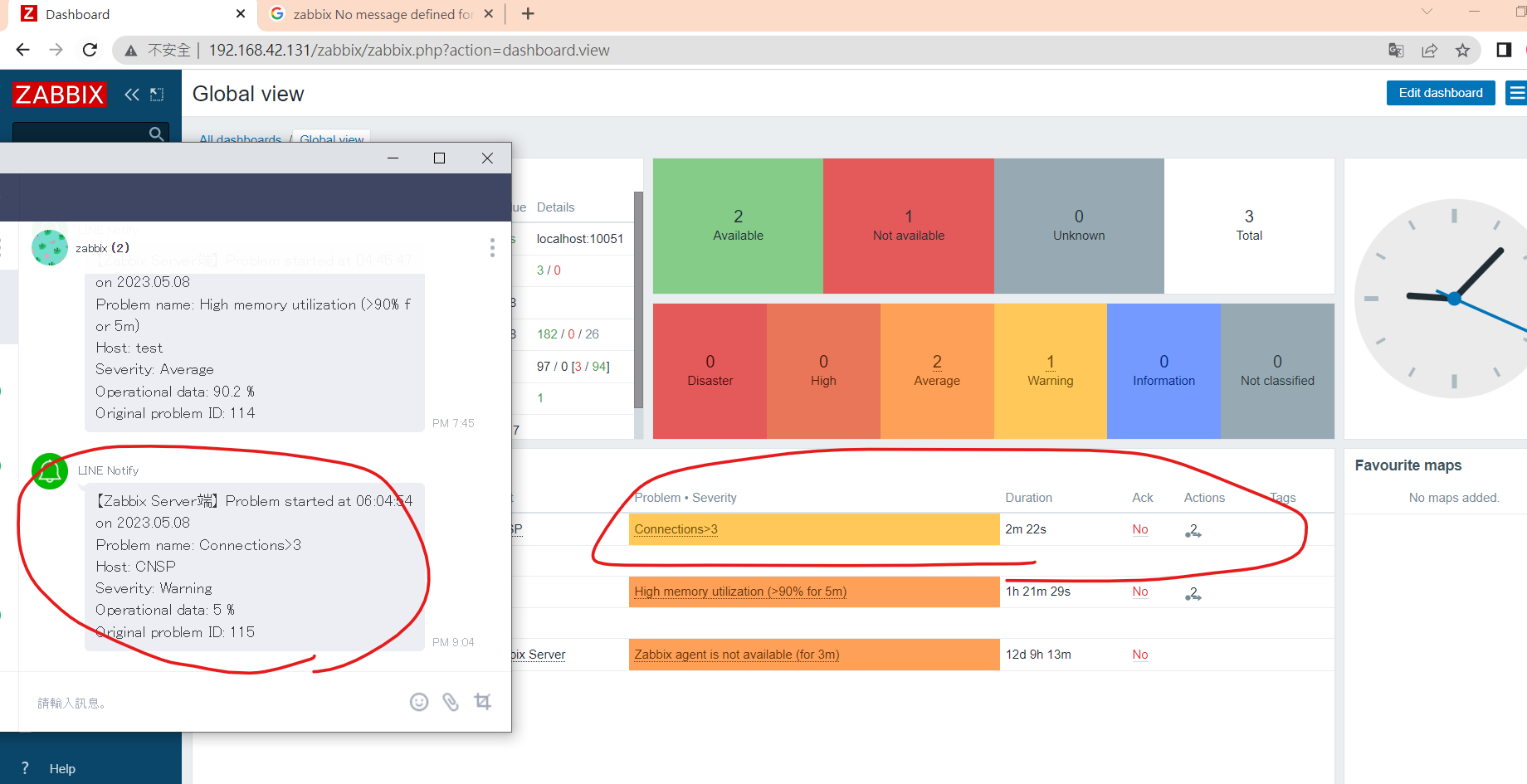This screenshot has width=1527, height=784.
Task: Click the Not classified severity tile
Action: (1277, 371)
